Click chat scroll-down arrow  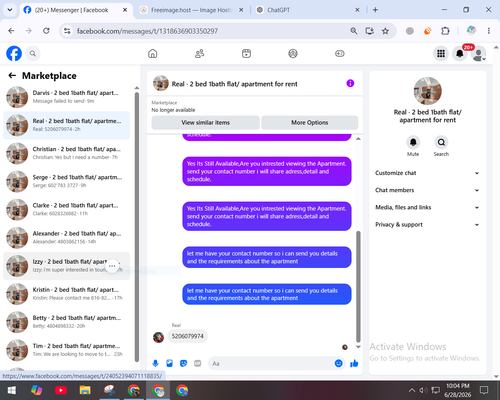pos(358,347)
